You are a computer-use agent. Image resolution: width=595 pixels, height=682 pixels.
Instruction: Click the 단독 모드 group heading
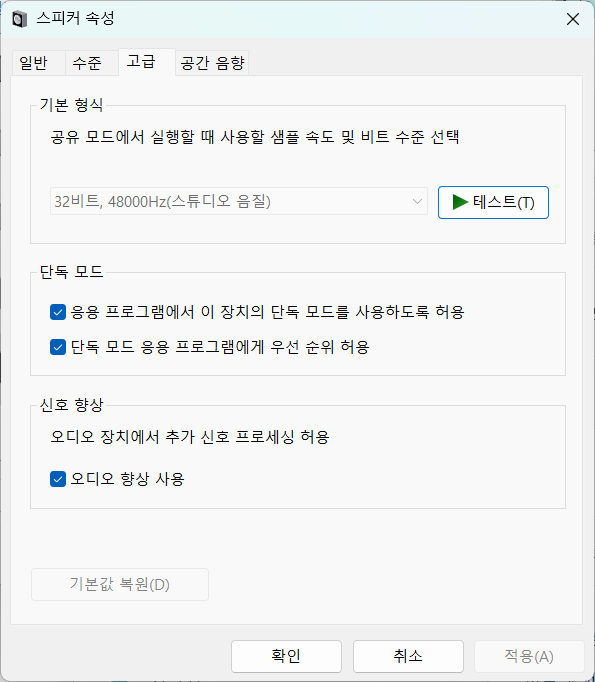click(71, 272)
